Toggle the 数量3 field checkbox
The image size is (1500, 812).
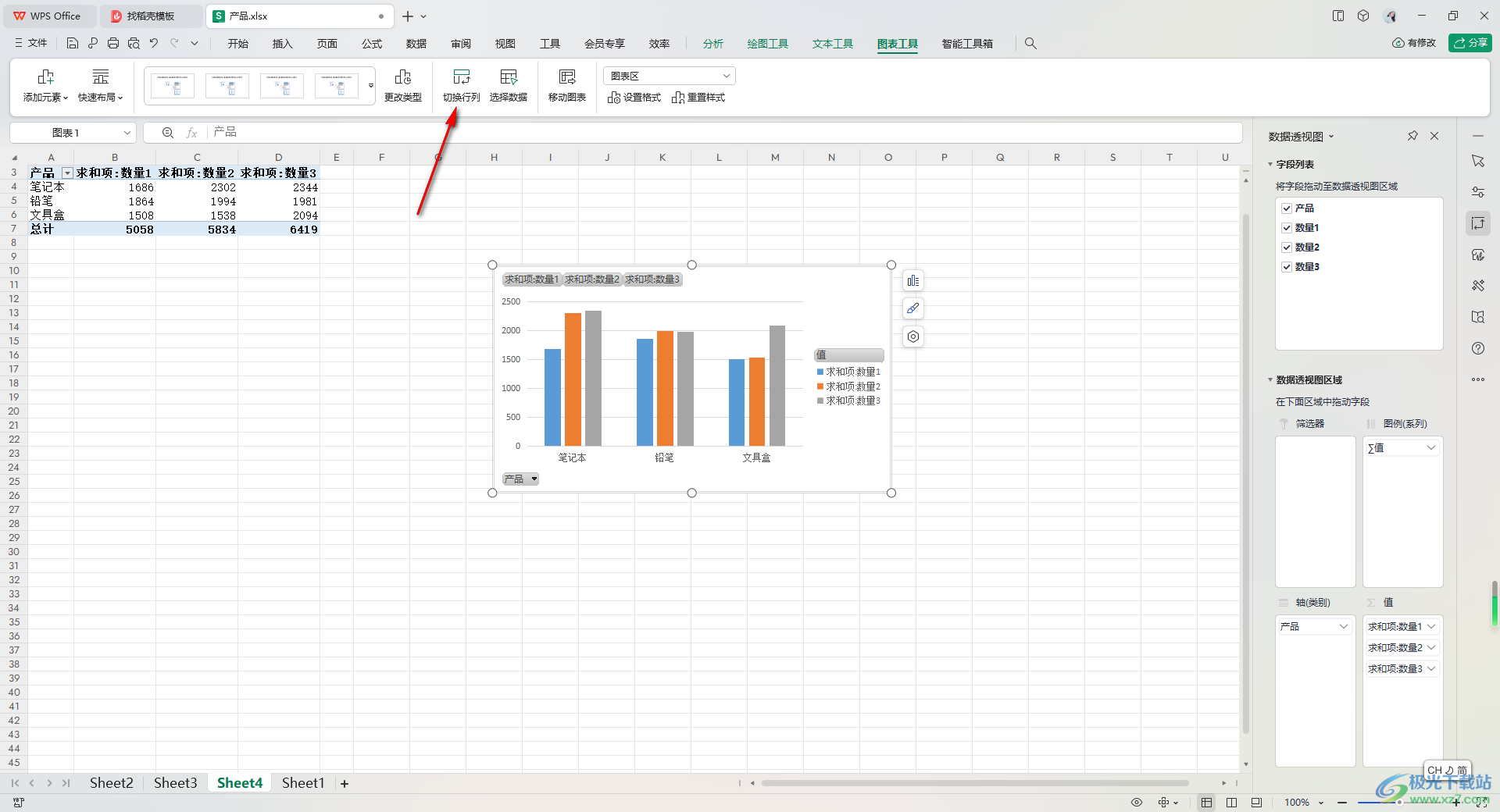click(1287, 267)
